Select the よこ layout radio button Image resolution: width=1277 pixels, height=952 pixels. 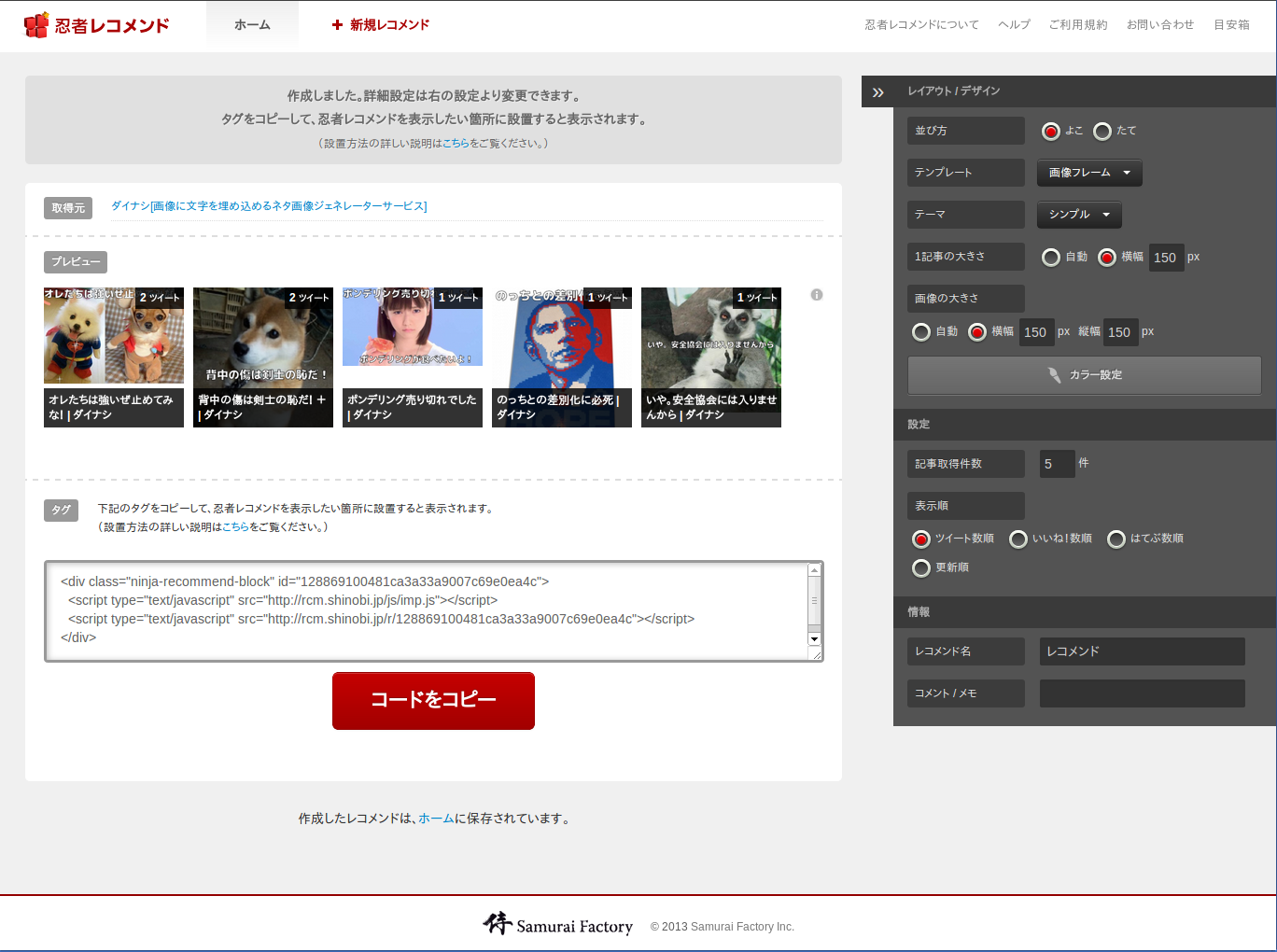pyautogui.click(x=1051, y=132)
